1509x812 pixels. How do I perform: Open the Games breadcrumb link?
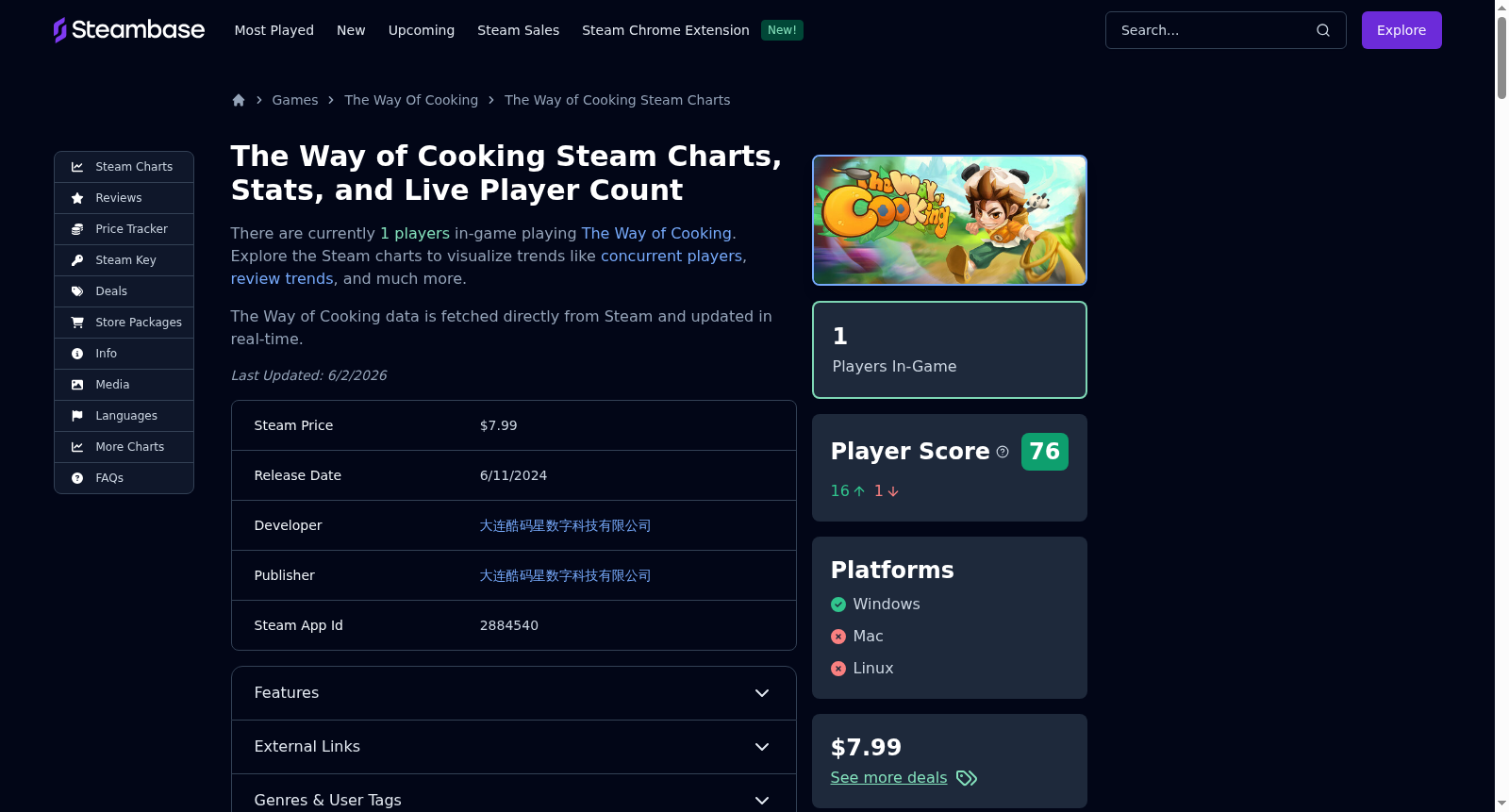[295, 100]
